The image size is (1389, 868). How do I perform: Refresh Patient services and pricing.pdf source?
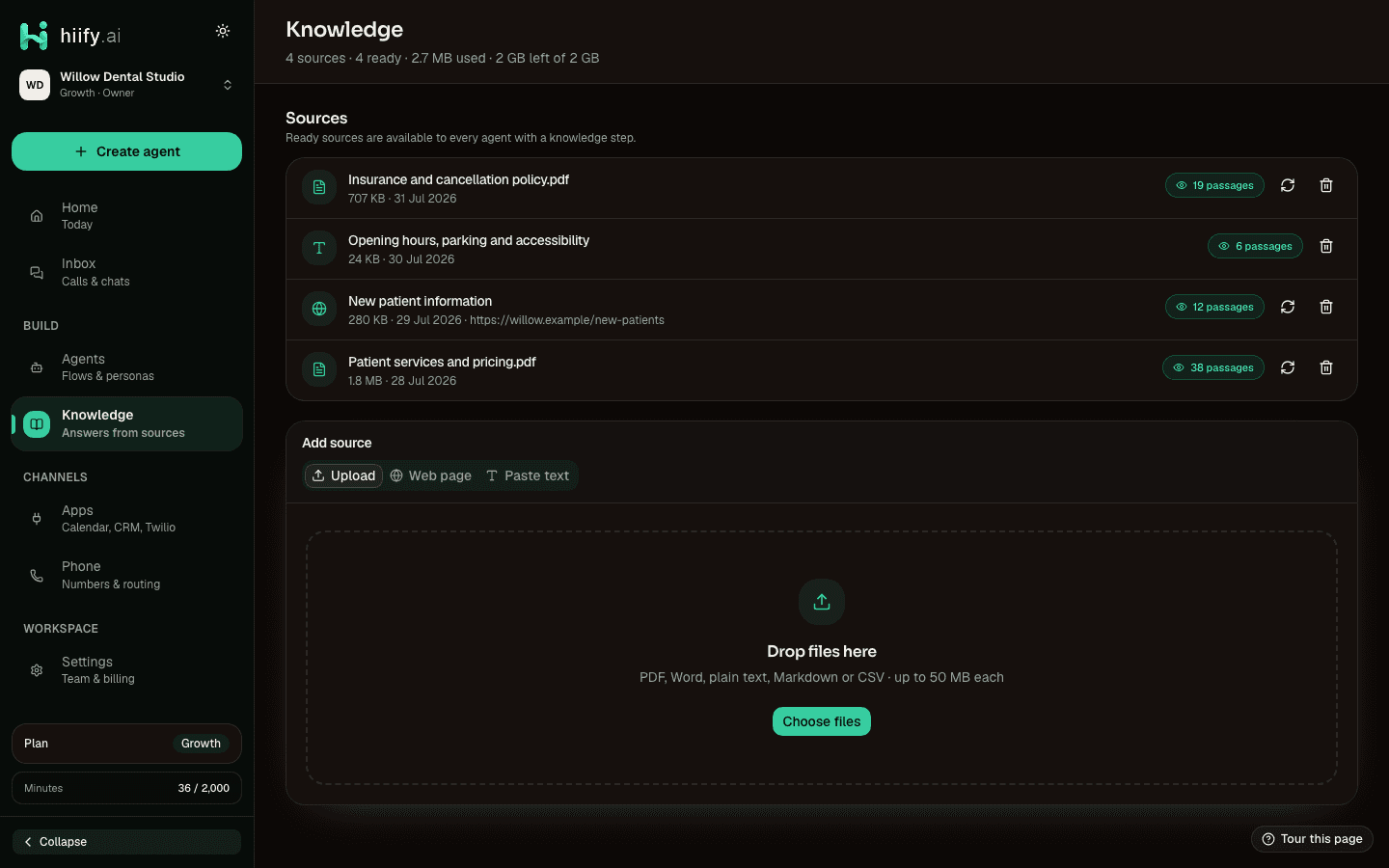(x=1288, y=367)
